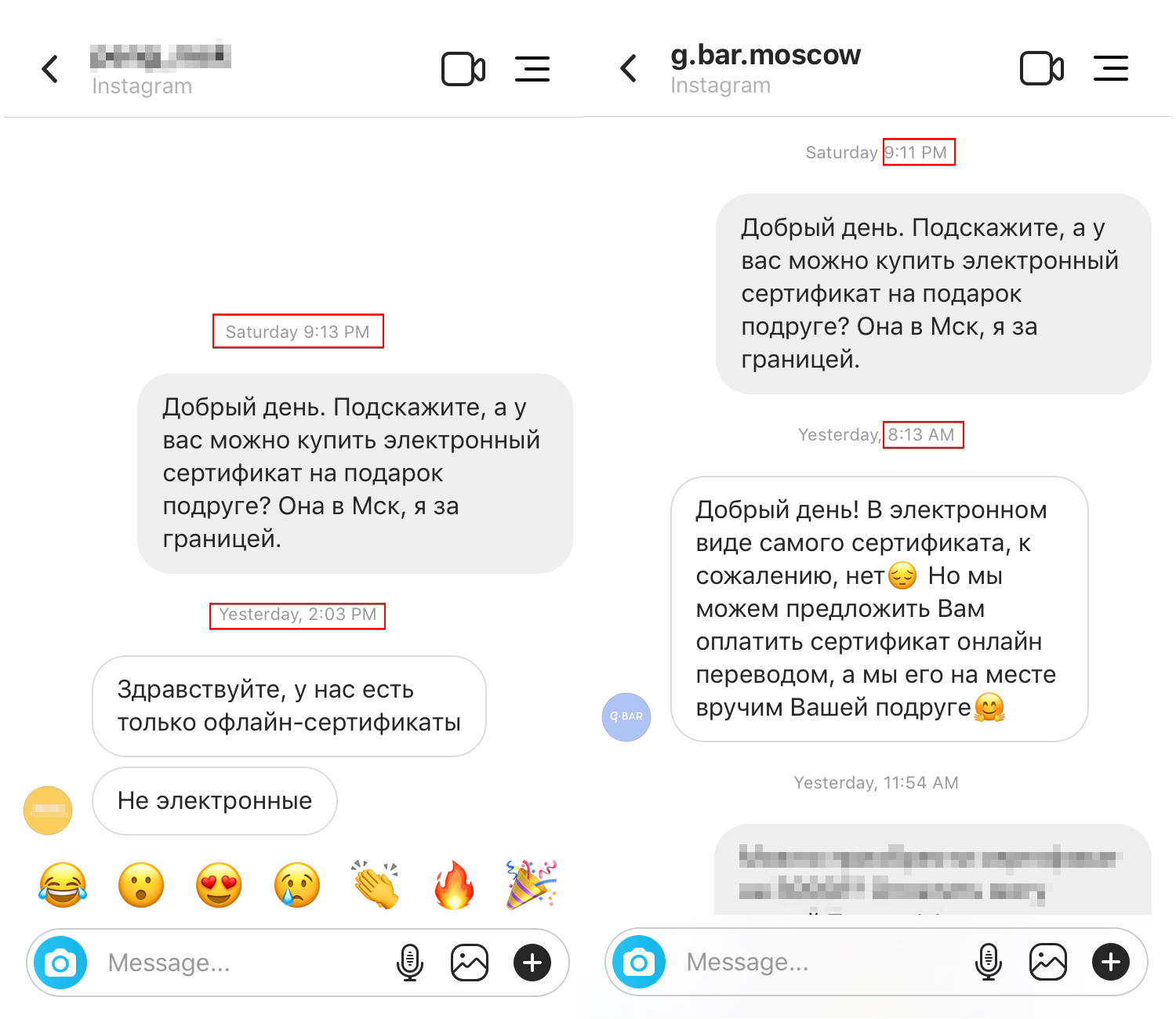1176x1019 pixels.
Task: Send party popper emoji reaction
Action: tap(532, 885)
